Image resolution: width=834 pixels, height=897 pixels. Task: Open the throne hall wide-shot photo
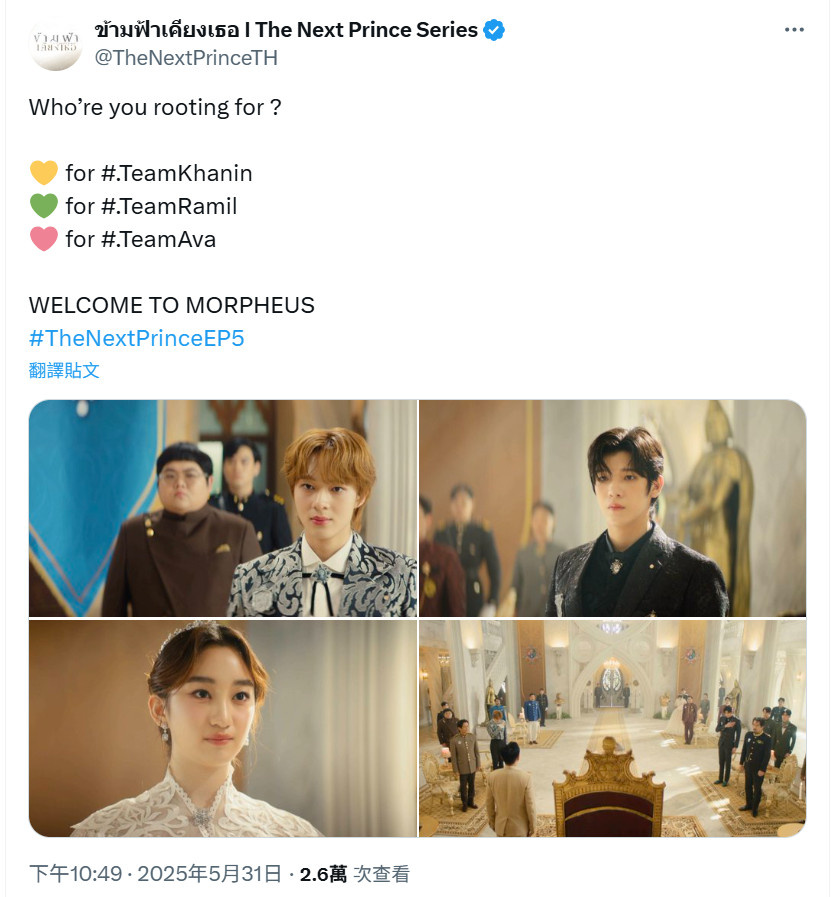(613, 728)
